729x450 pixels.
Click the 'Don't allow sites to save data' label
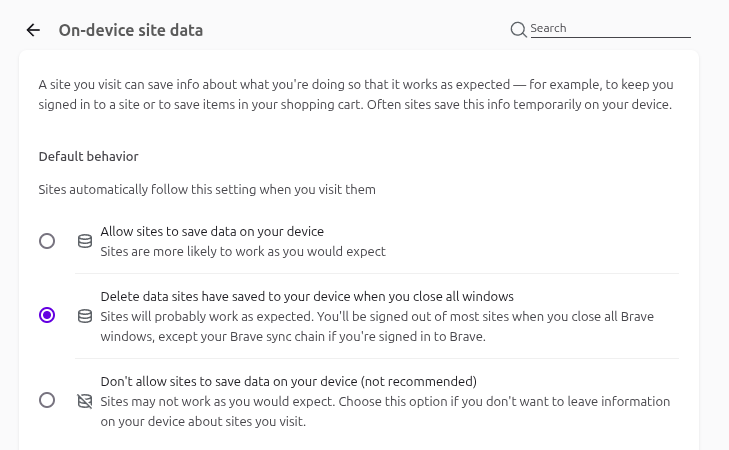(288, 382)
